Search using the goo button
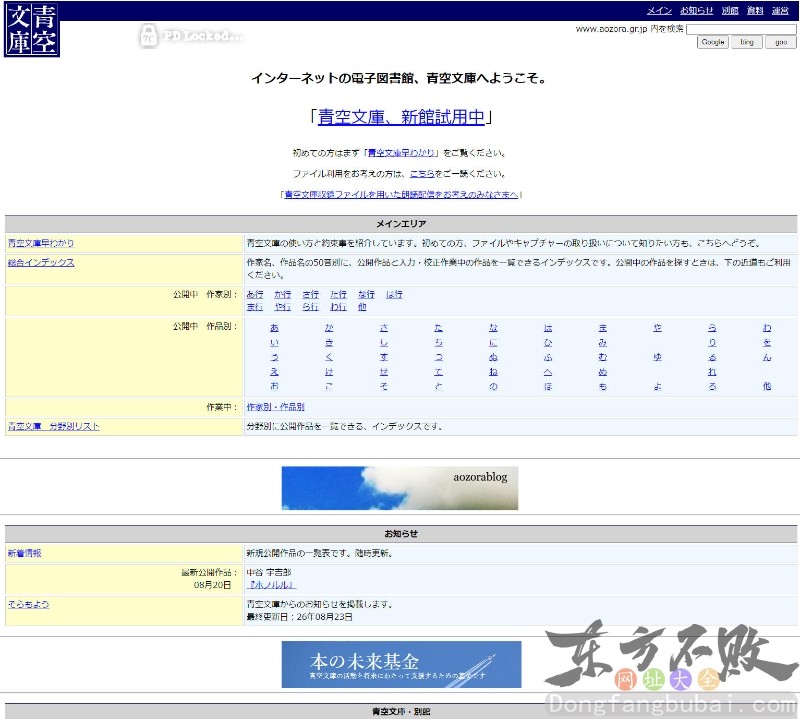This screenshot has height=719, width=800. (x=781, y=42)
